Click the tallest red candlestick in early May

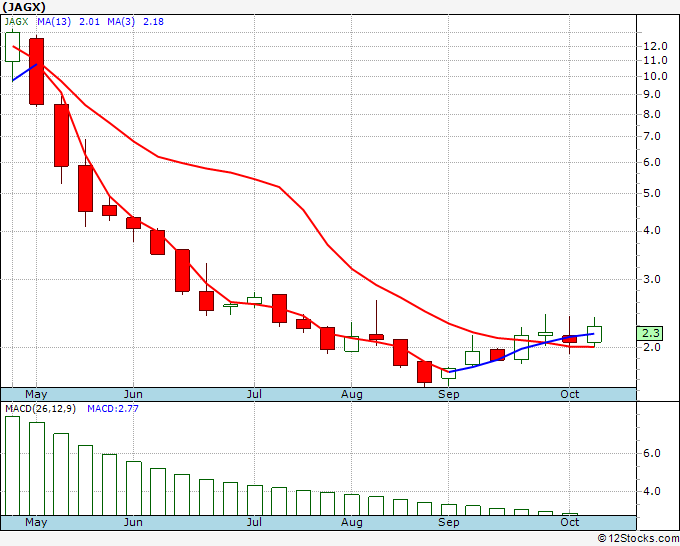point(37,70)
